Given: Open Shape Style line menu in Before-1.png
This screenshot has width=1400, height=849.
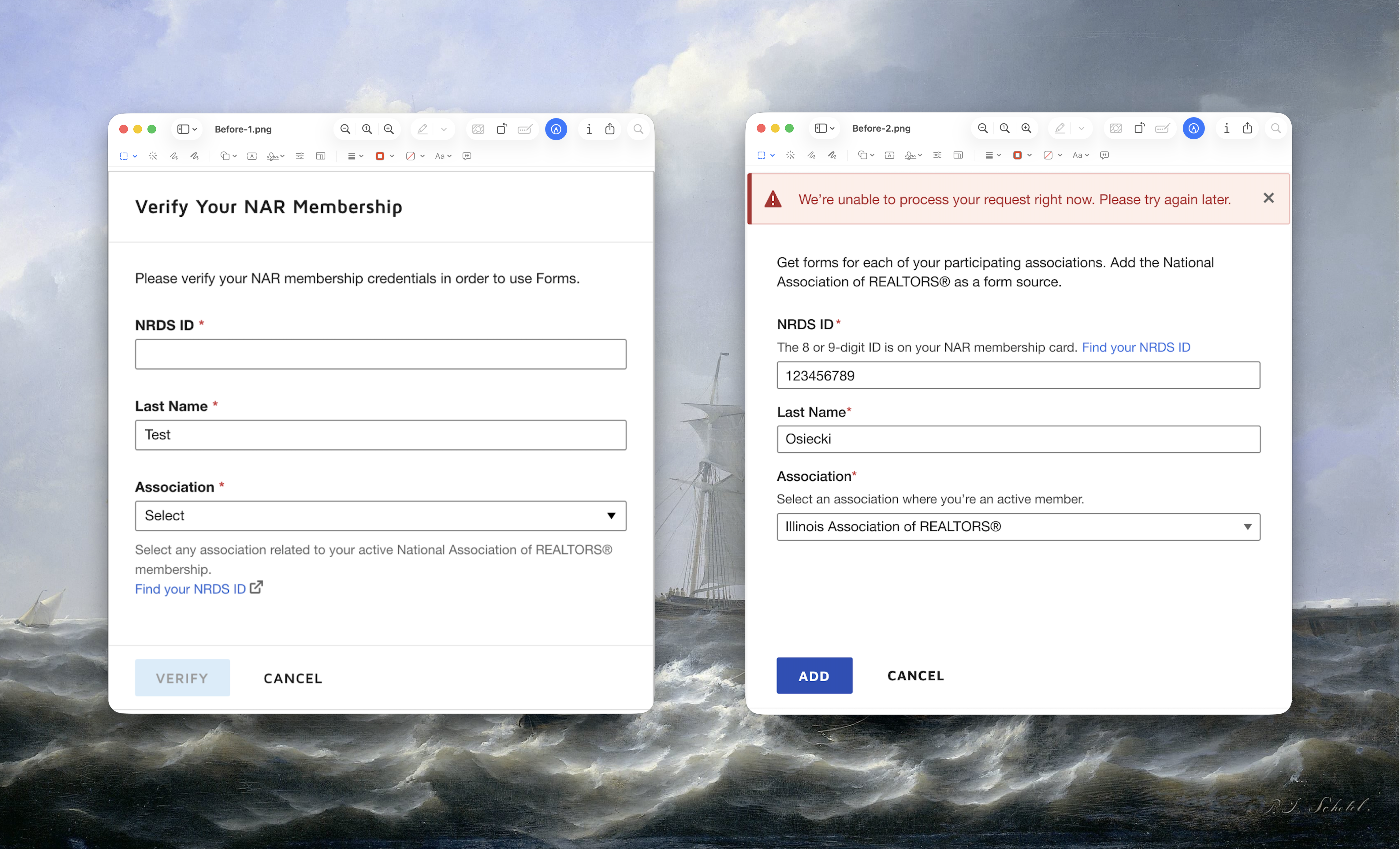Looking at the screenshot, I should pyautogui.click(x=355, y=156).
